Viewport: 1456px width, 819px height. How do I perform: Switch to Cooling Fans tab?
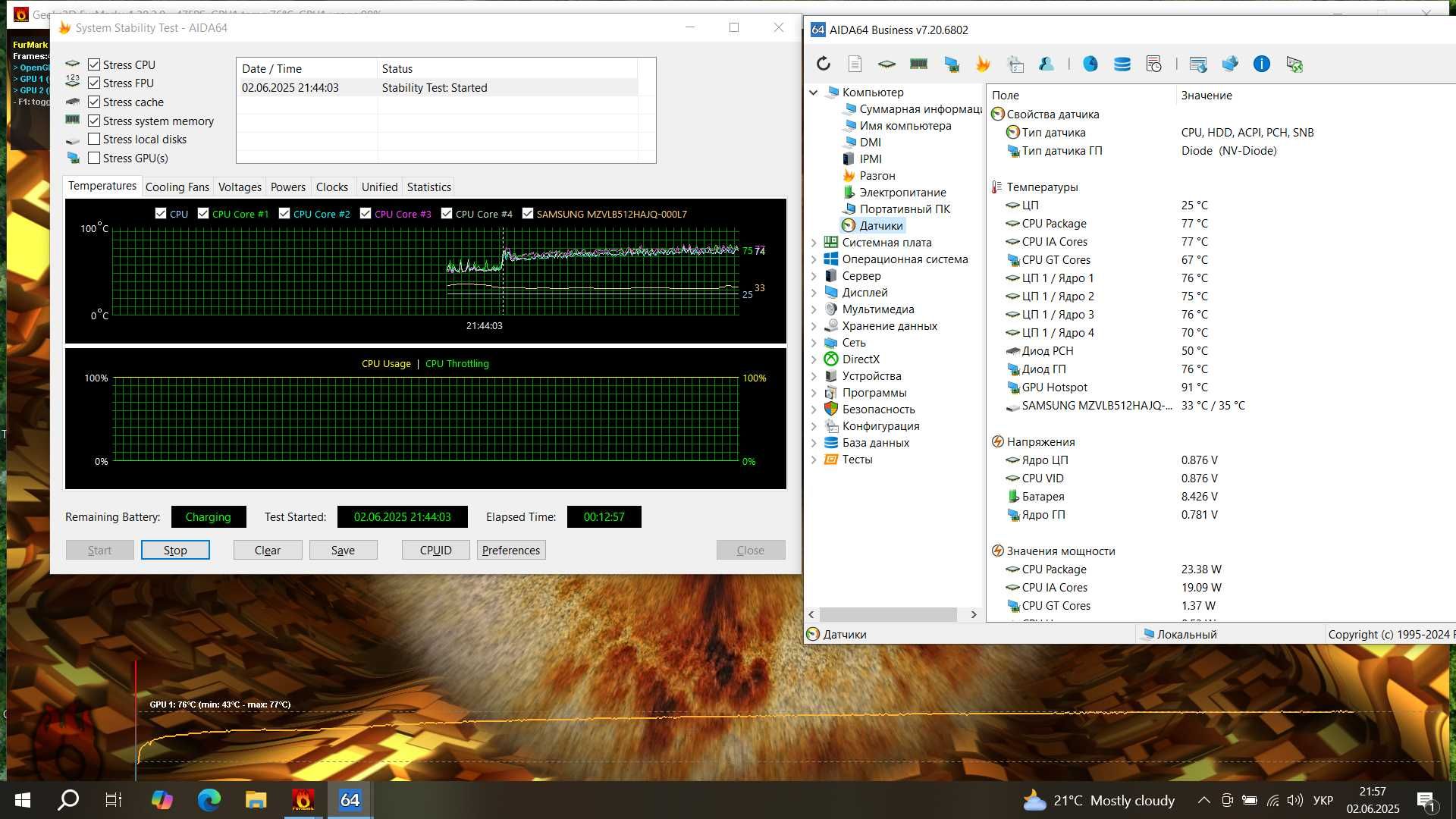point(177,187)
